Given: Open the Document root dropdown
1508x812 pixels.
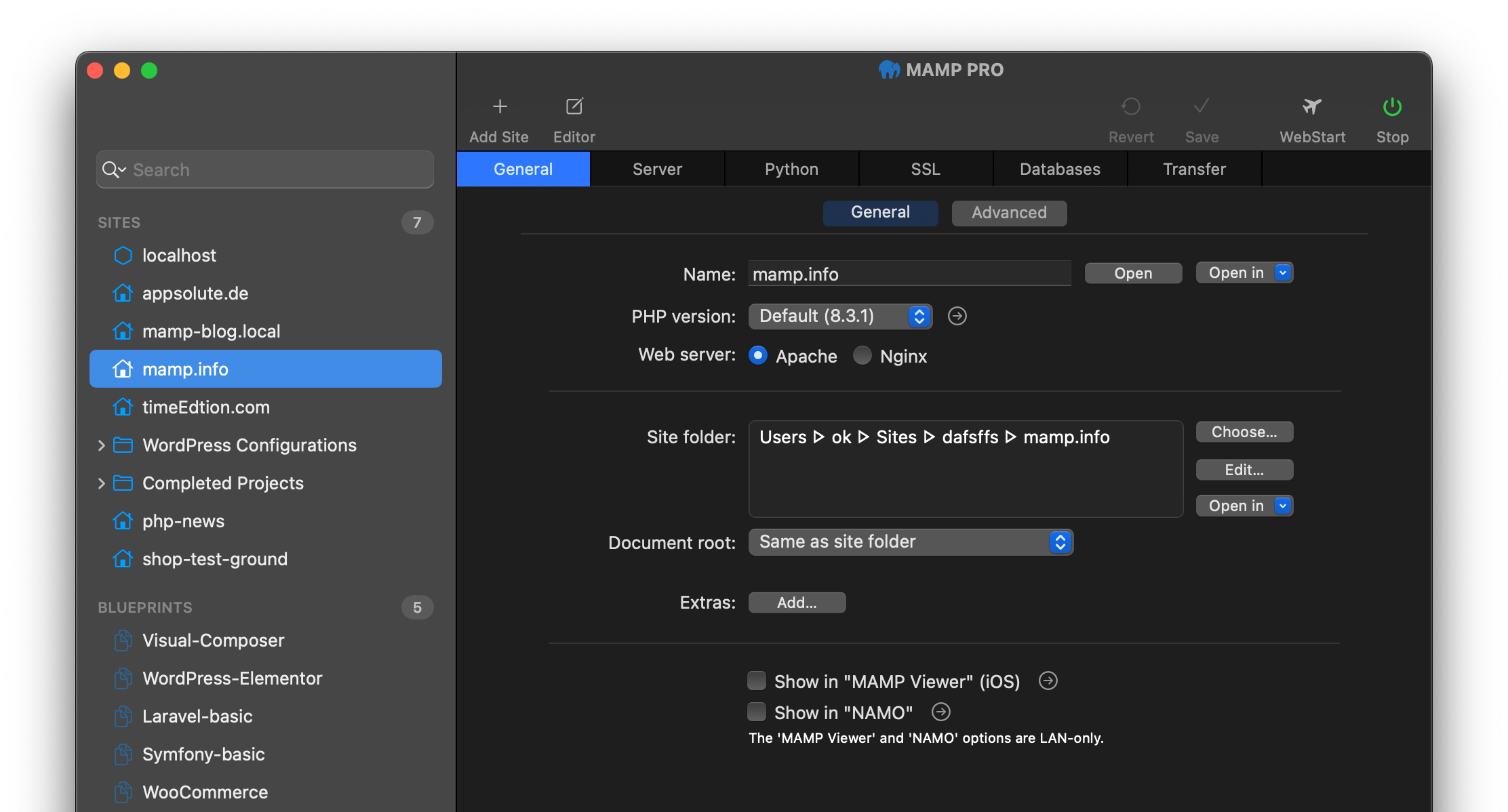Looking at the screenshot, I should [x=911, y=542].
